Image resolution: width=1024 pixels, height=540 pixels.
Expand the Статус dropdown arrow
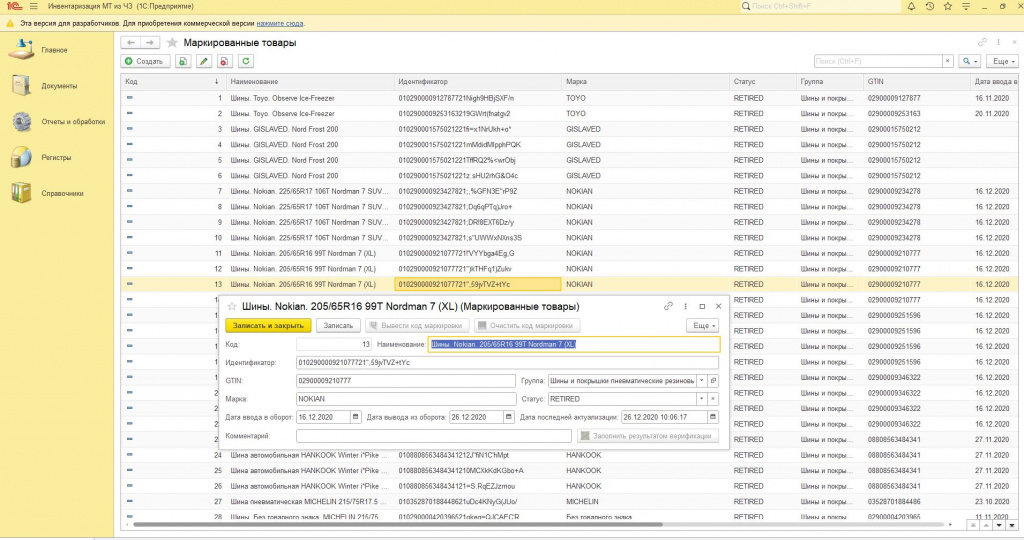702,399
